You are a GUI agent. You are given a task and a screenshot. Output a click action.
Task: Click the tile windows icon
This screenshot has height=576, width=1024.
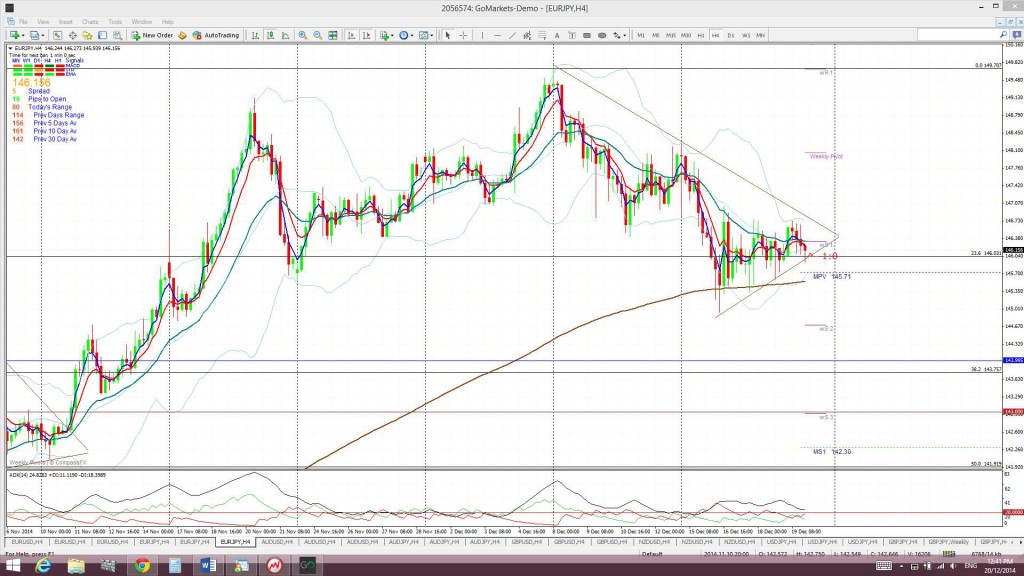(332, 35)
